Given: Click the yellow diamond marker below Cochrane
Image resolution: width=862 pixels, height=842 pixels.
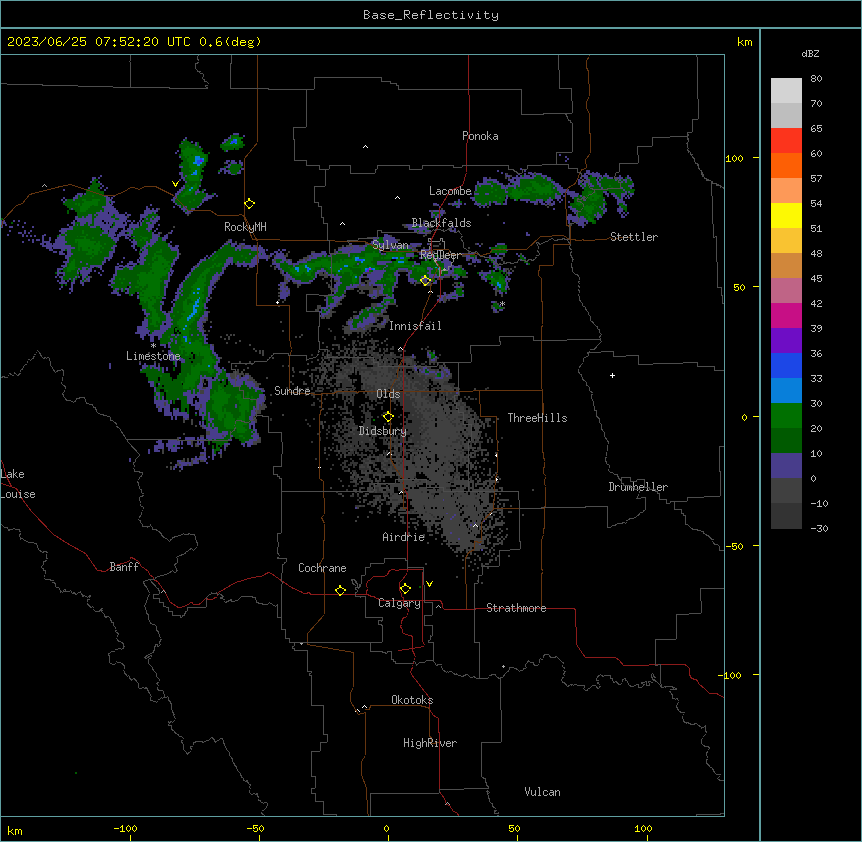Looking at the screenshot, I should [340, 590].
